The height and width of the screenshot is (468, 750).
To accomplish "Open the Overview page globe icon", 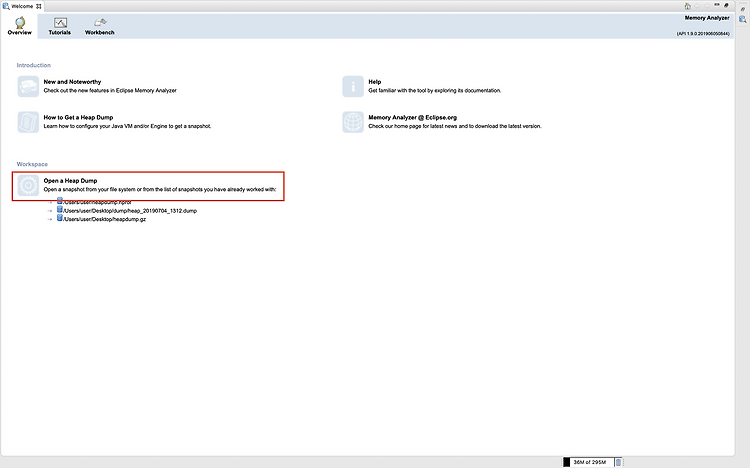I will pos(20,22).
